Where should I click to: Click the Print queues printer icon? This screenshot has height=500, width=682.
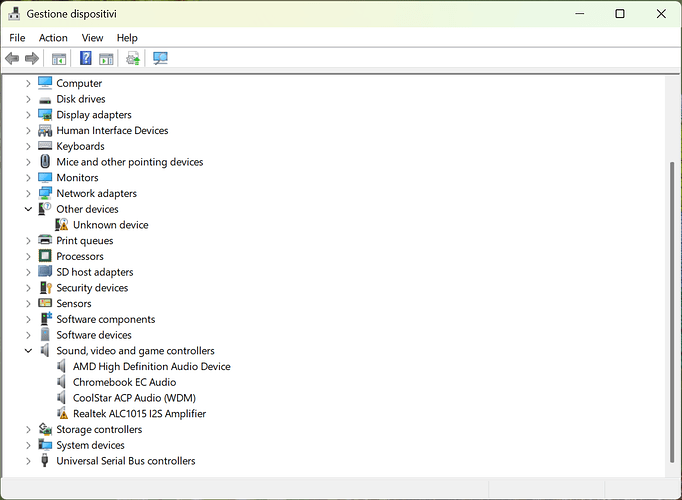tap(45, 240)
